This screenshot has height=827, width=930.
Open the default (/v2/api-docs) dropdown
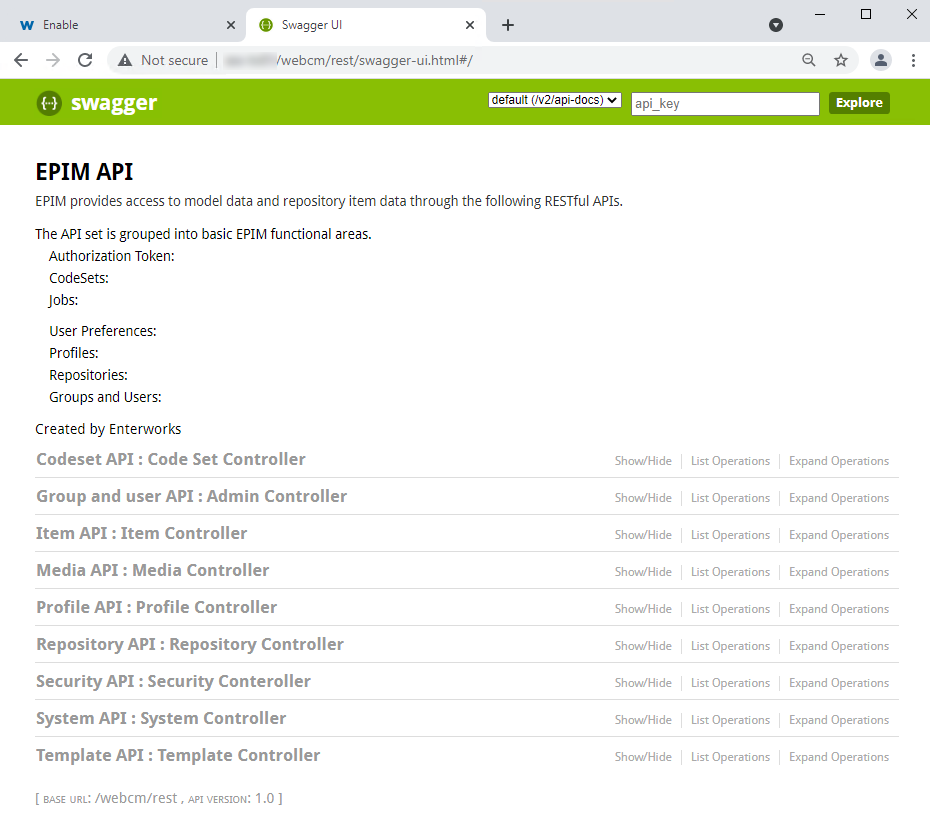click(x=554, y=100)
